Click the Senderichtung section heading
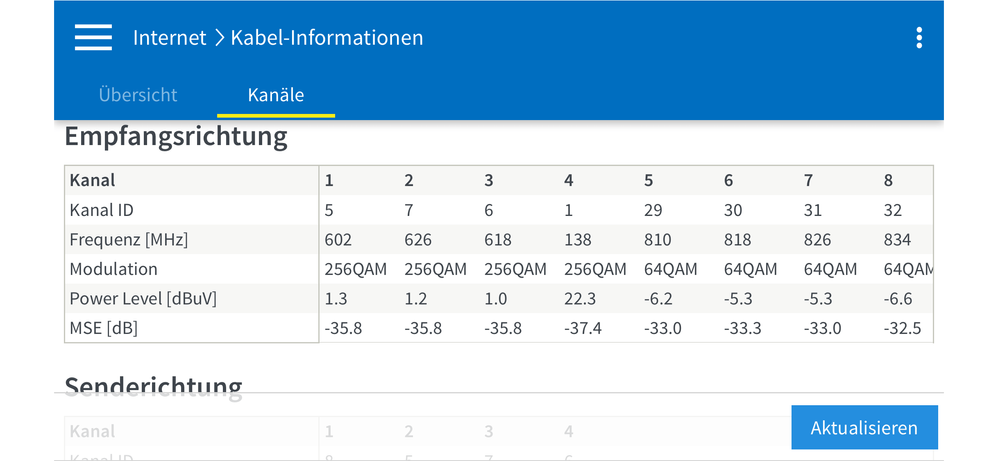The image size is (998, 461). 153,385
